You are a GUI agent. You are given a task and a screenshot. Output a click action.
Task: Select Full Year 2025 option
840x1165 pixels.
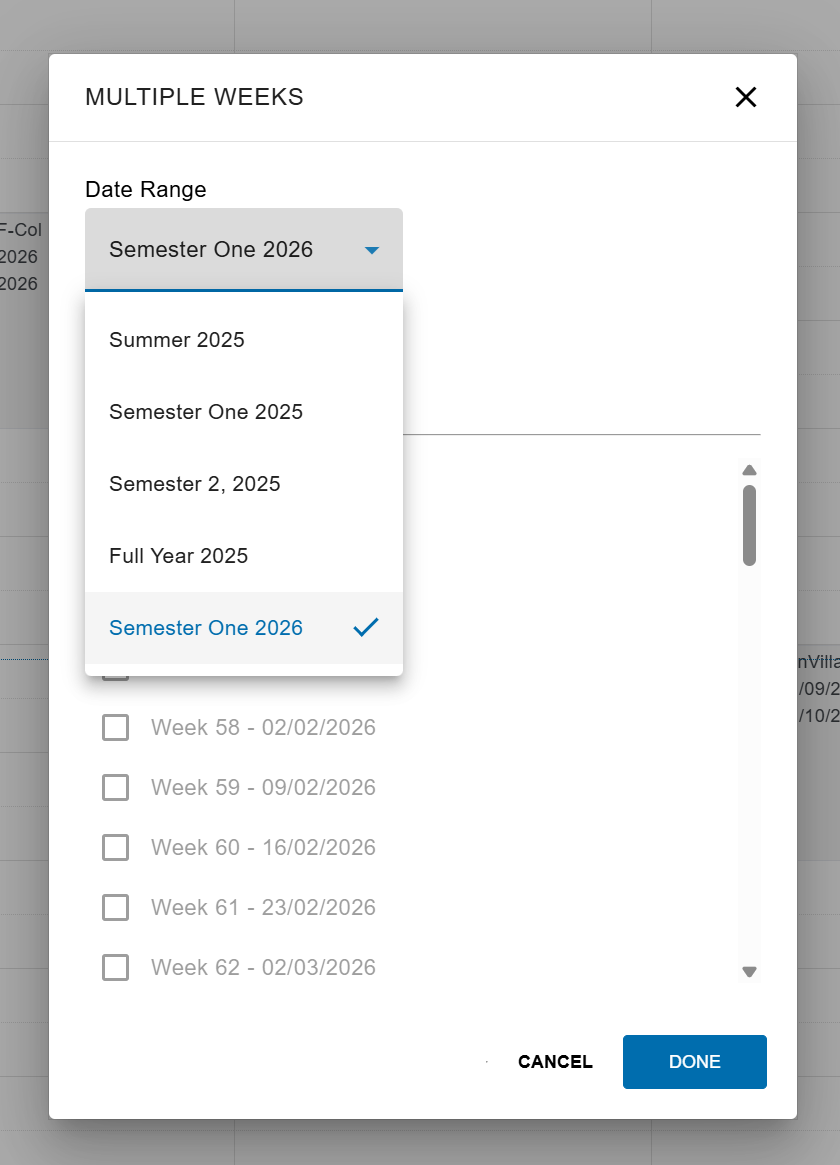(244, 556)
